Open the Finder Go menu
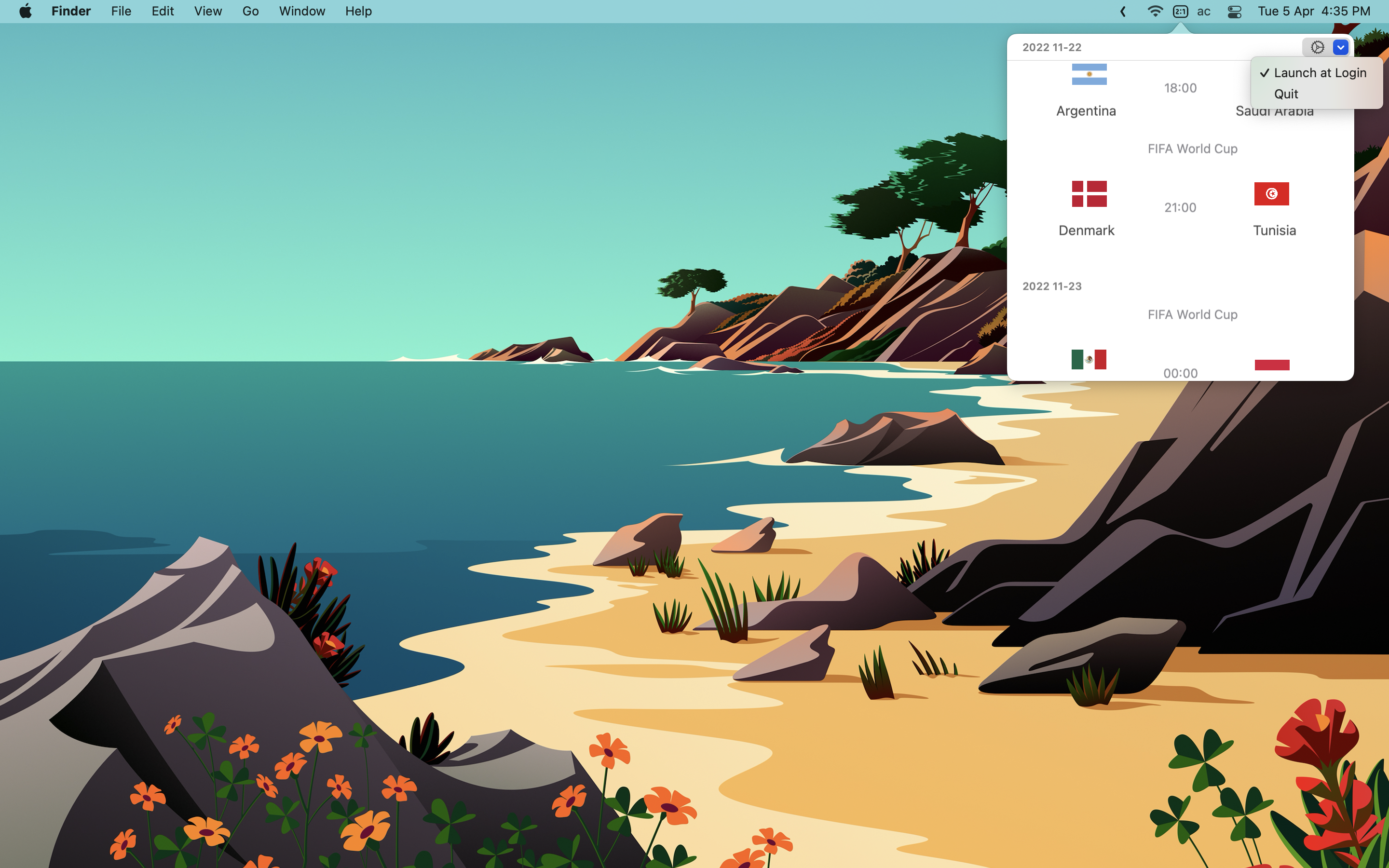1389x868 pixels. point(250,12)
